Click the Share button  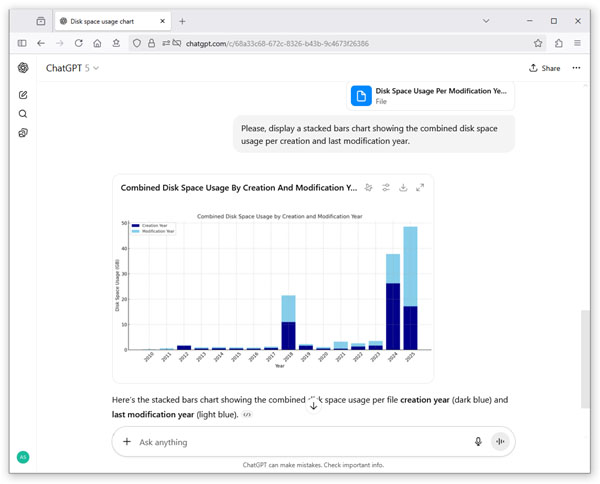click(544, 68)
